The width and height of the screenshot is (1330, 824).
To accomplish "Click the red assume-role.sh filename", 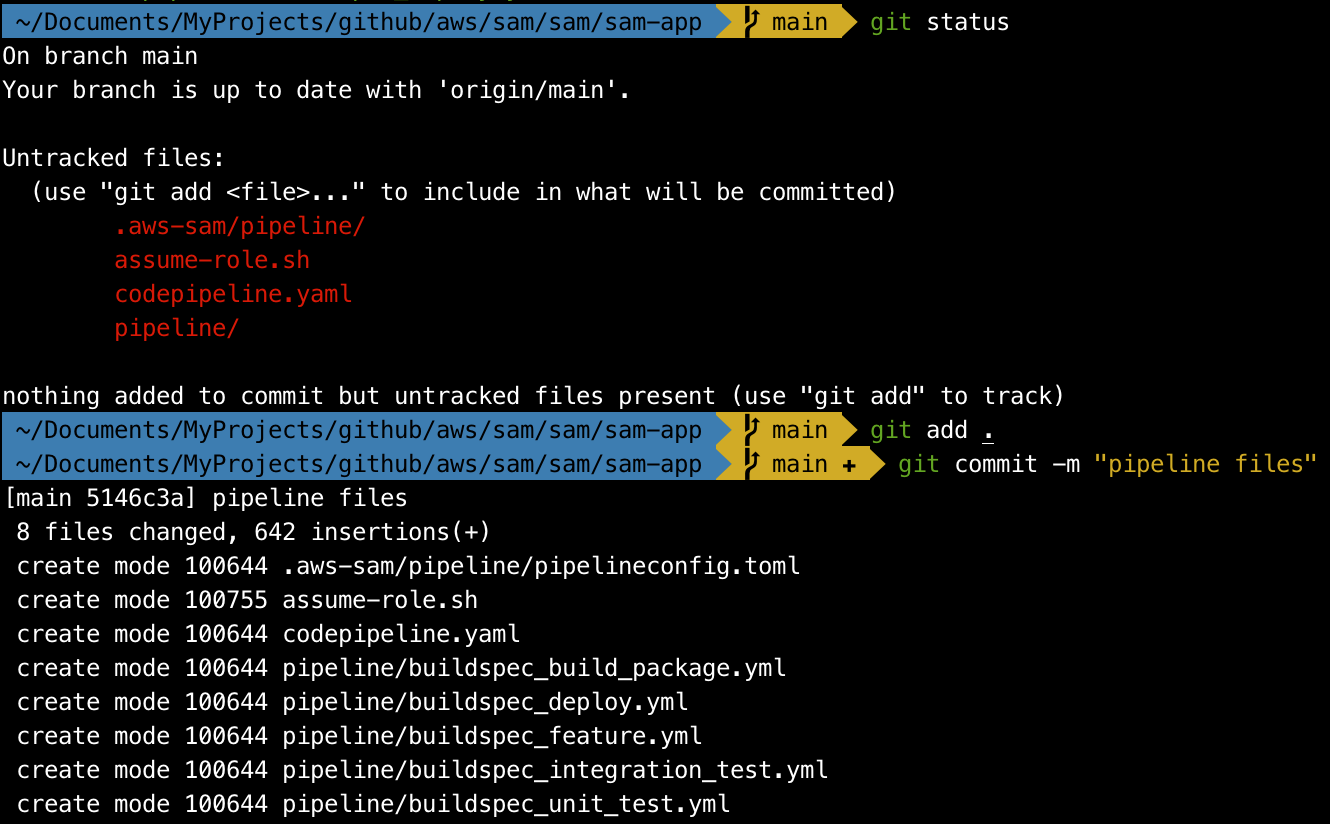I will click(212, 260).
